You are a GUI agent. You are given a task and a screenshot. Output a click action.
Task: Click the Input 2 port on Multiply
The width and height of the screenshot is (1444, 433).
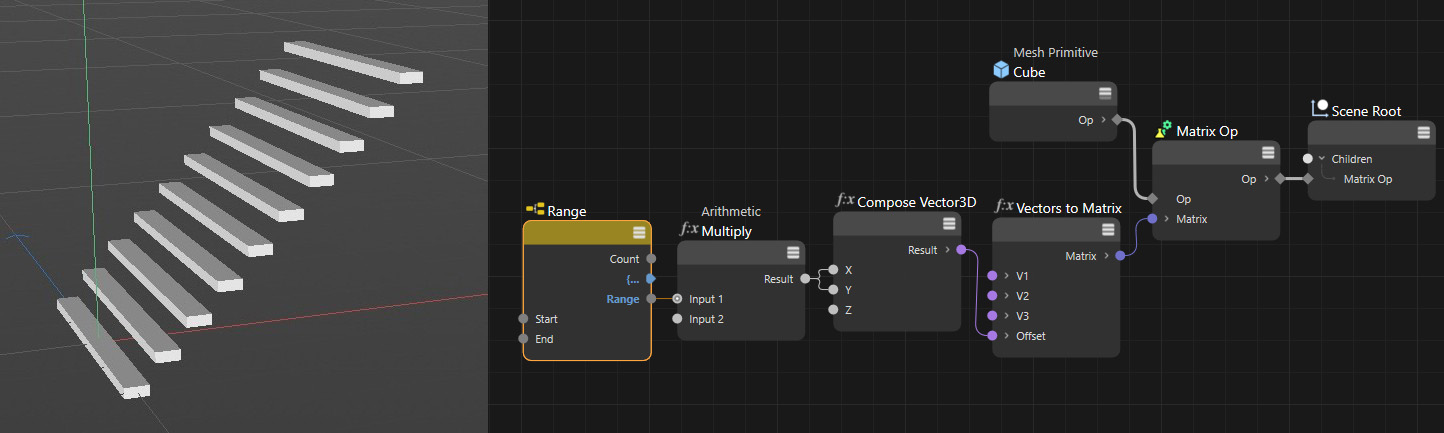pos(678,319)
